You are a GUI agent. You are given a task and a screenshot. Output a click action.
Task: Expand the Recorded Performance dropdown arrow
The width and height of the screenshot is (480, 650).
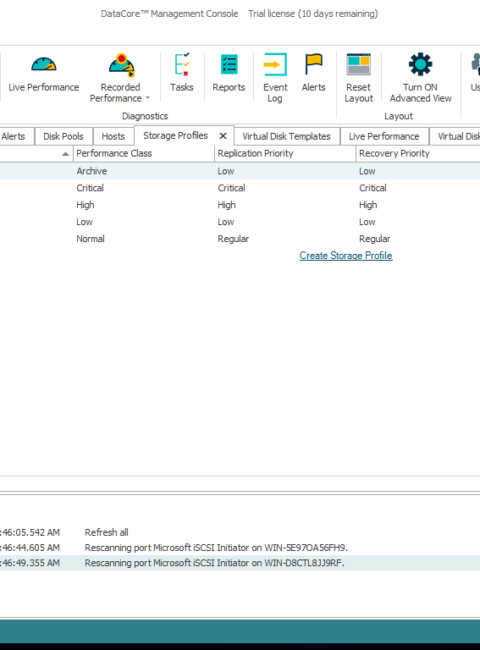[148, 98]
